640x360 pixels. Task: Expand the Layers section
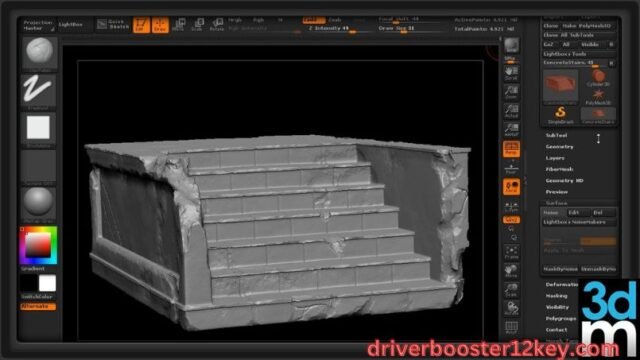click(x=555, y=158)
